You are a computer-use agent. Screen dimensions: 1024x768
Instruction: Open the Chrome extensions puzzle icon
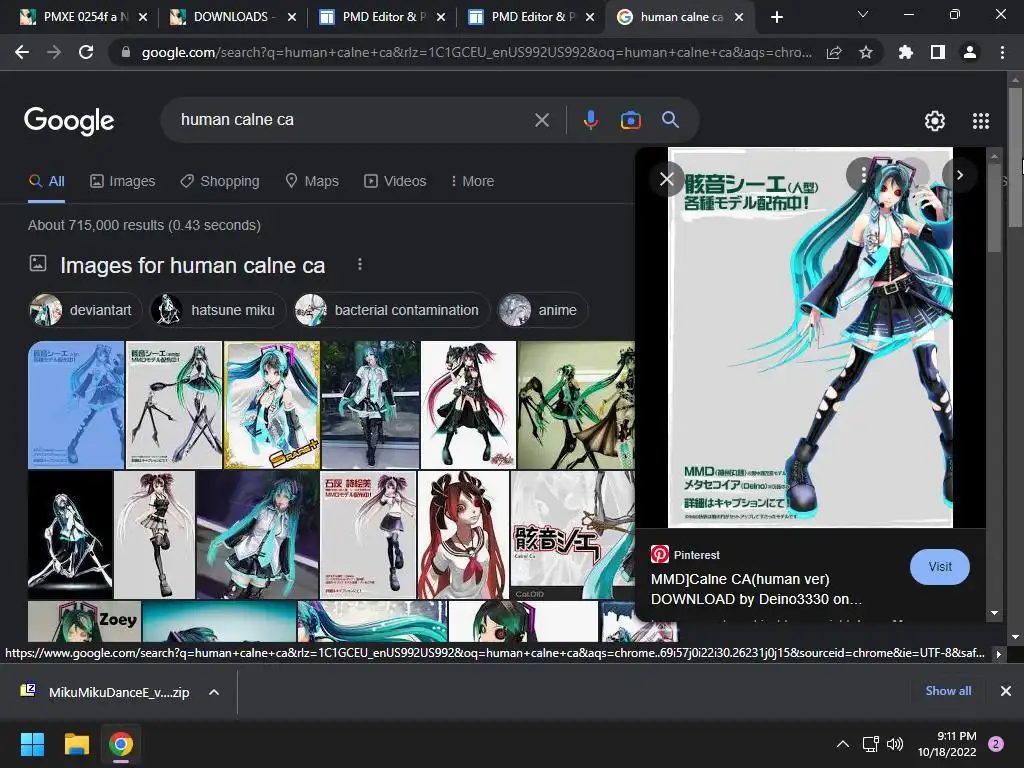tap(906, 52)
